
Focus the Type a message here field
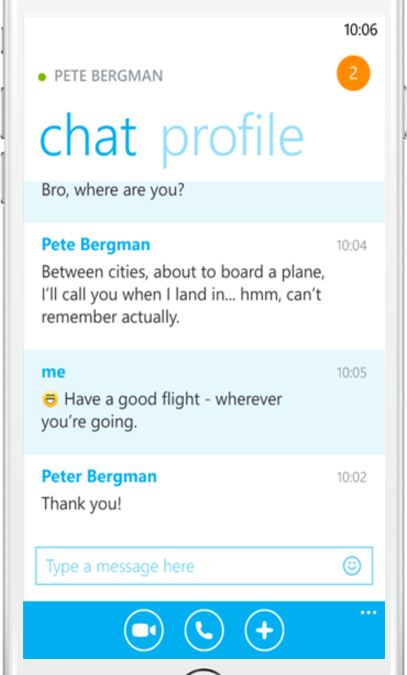[x=204, y=566]
